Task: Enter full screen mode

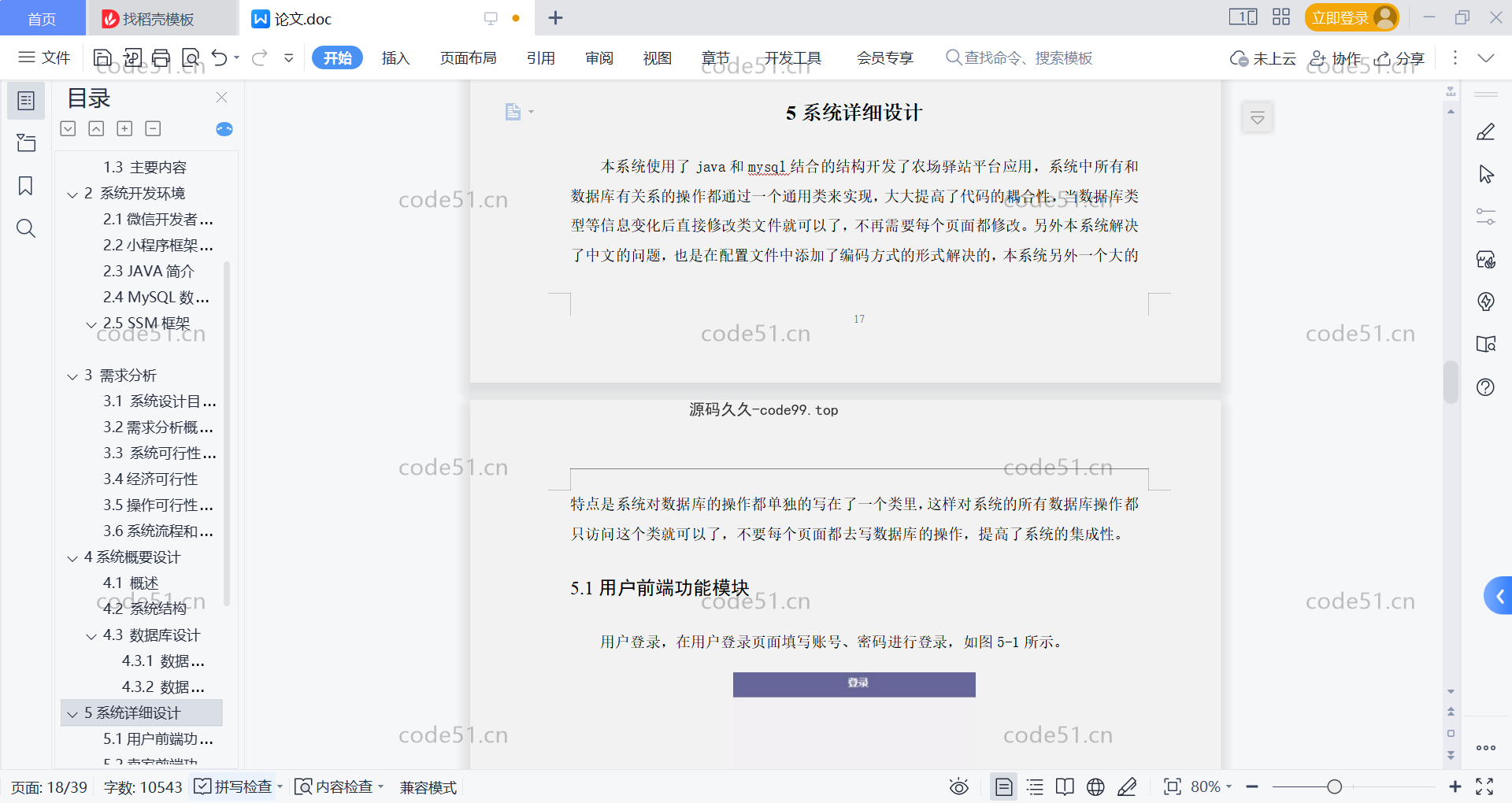Action: coord(1484,786)
